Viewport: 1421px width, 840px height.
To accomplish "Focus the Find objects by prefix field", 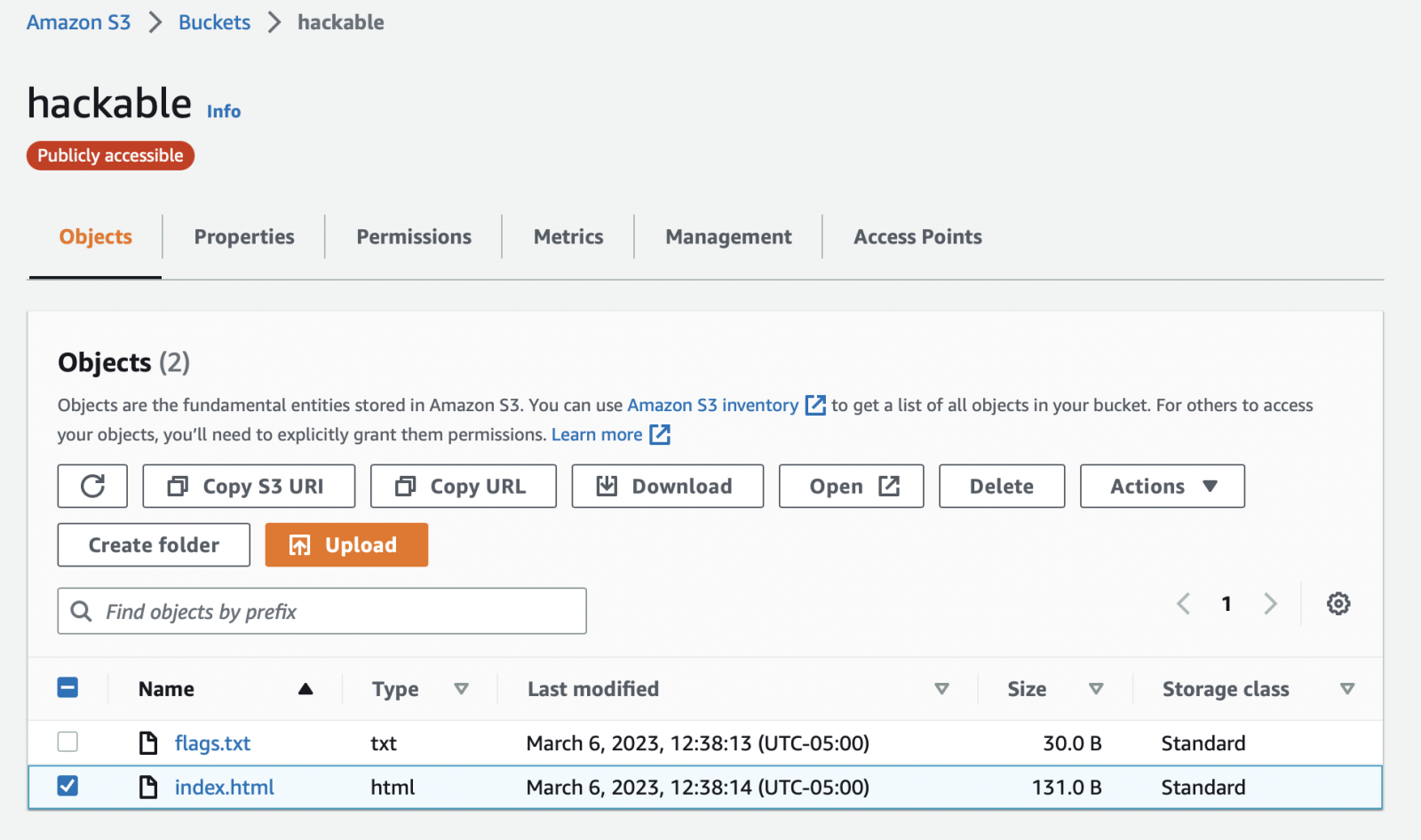I will pos(337,611).
